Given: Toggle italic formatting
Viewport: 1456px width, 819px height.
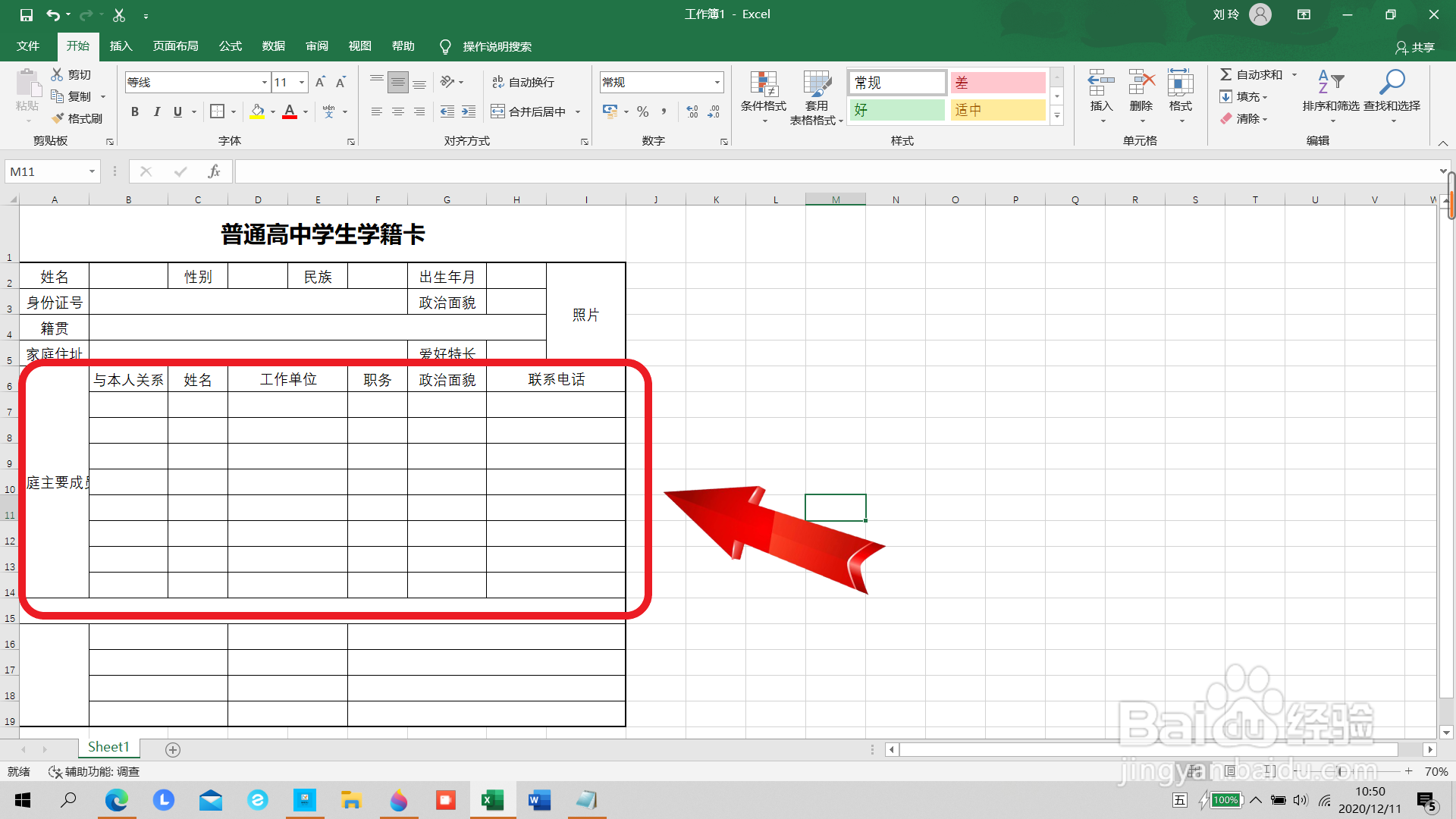Looking at the screenshot, I should tap(157, 111).
